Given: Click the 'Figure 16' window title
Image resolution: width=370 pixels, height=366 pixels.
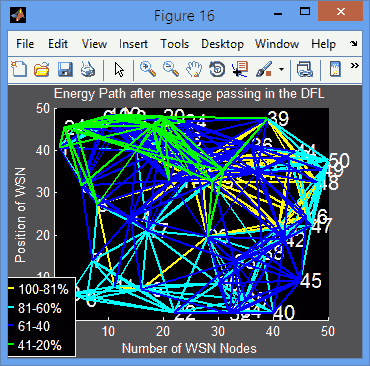Looking at the screenshot, I should [184, 16].
